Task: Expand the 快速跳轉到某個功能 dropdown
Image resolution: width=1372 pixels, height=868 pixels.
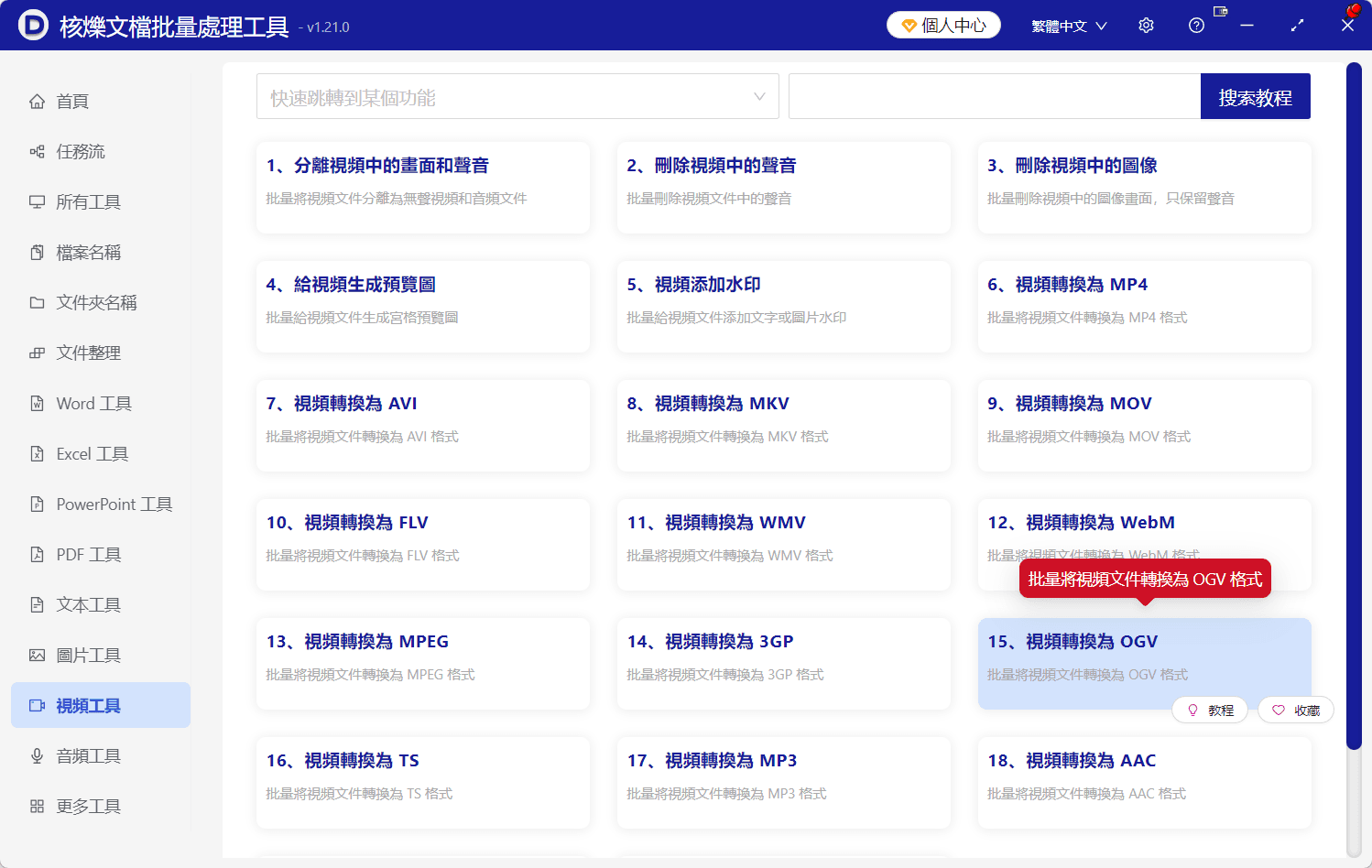Action: pos(517,96)
